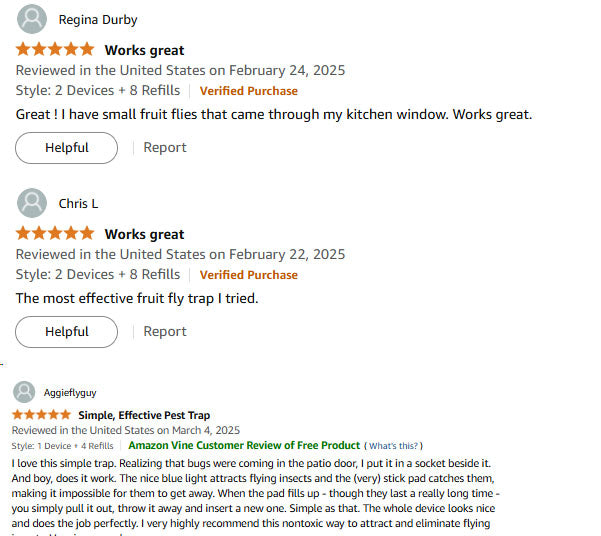601x536 pixels.
Task: Report Regina Durby's review
Action: pyautogui.click(x=165, y=148)
